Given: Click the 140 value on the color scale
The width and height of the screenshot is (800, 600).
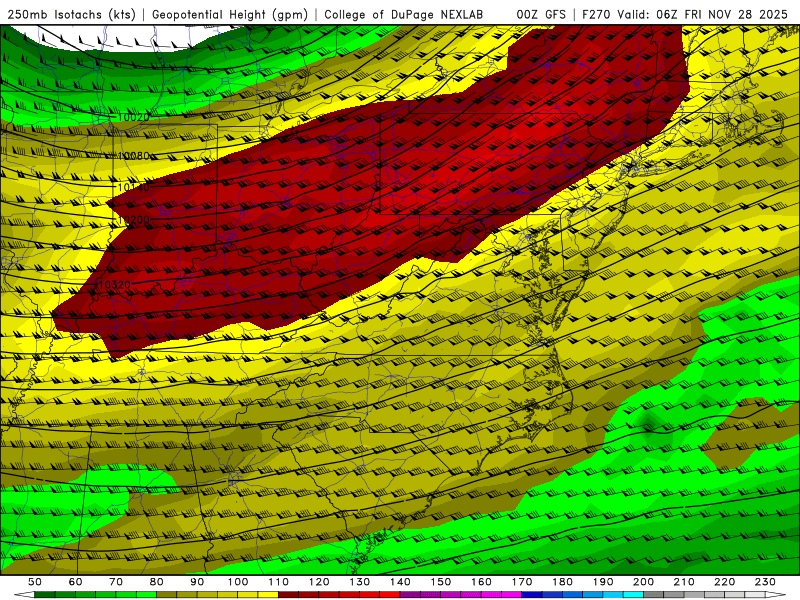Looking at the screenshot, I should 400,582.
